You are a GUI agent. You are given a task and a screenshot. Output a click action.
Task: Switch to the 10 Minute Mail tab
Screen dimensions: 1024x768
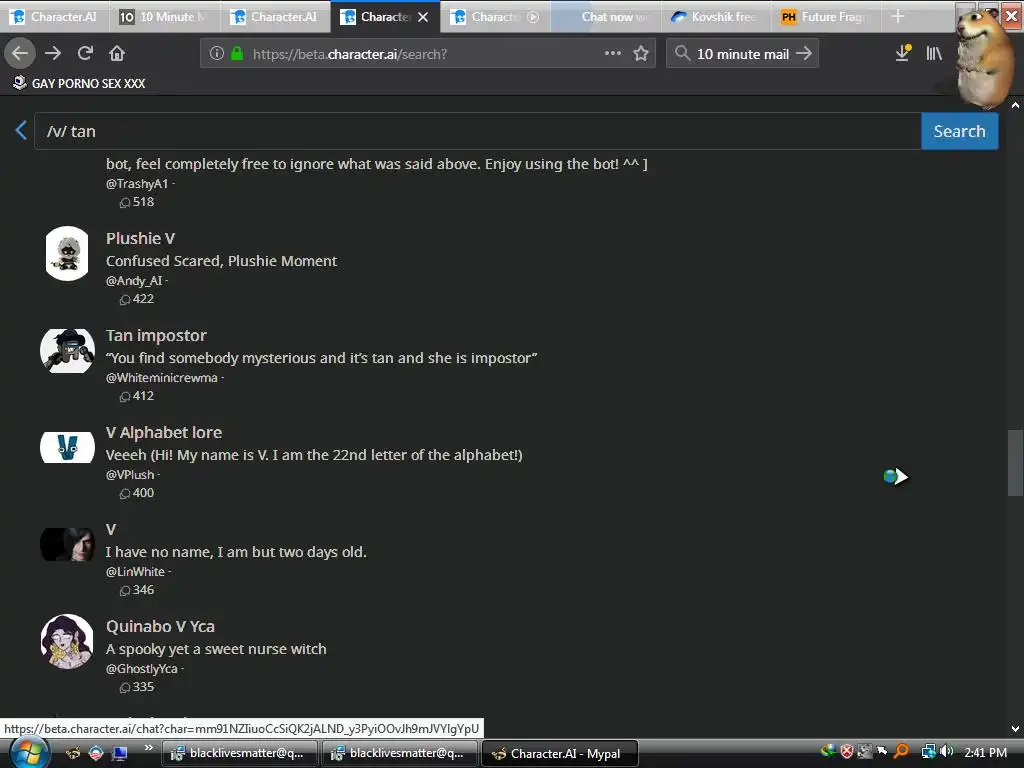pos(164,17)
